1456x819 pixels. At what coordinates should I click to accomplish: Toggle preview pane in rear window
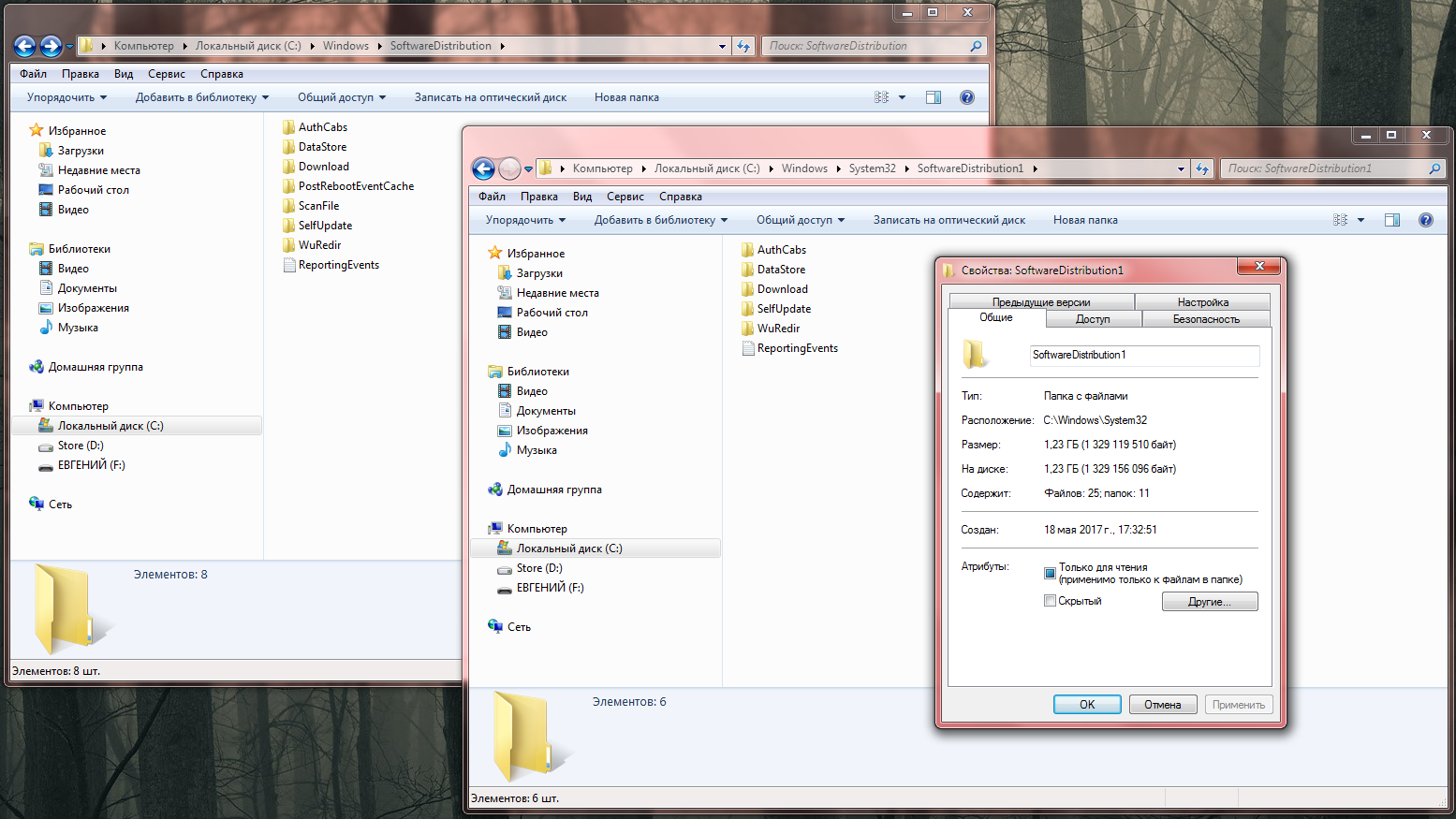tap(934, 97)
